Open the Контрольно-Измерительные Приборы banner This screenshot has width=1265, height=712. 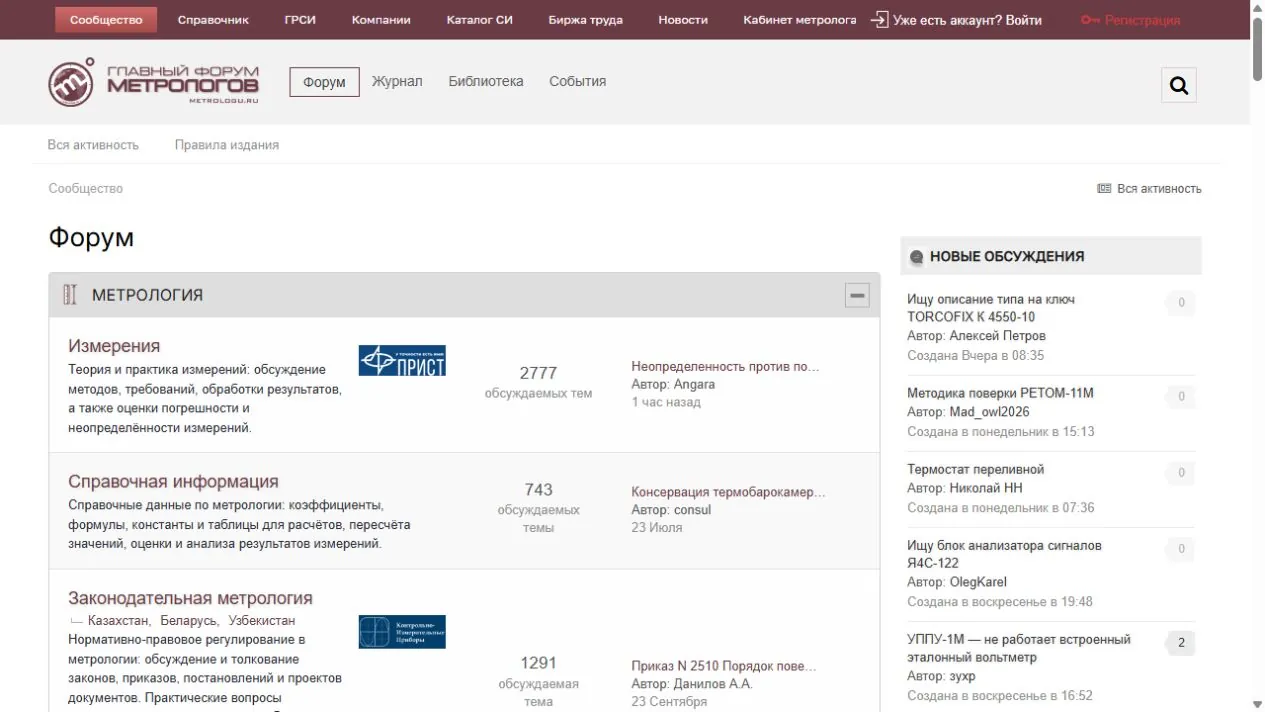(x=402, y=631)
